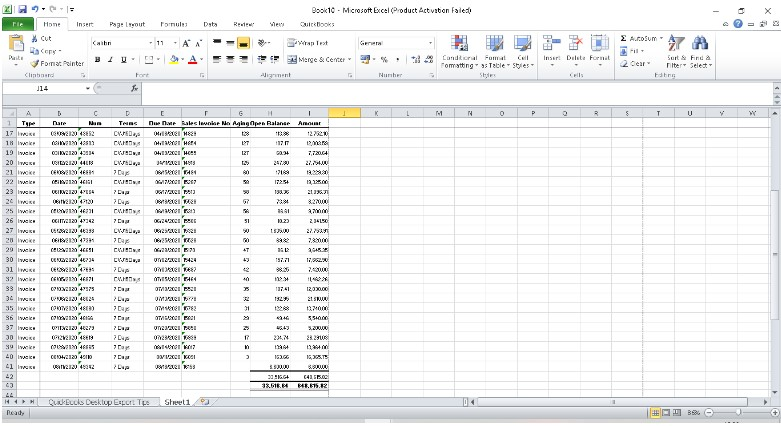The width and height of the screenshot is (781, 426).
Task: Expand Merge & Center dropdown arrow
Action: [350, 59]
